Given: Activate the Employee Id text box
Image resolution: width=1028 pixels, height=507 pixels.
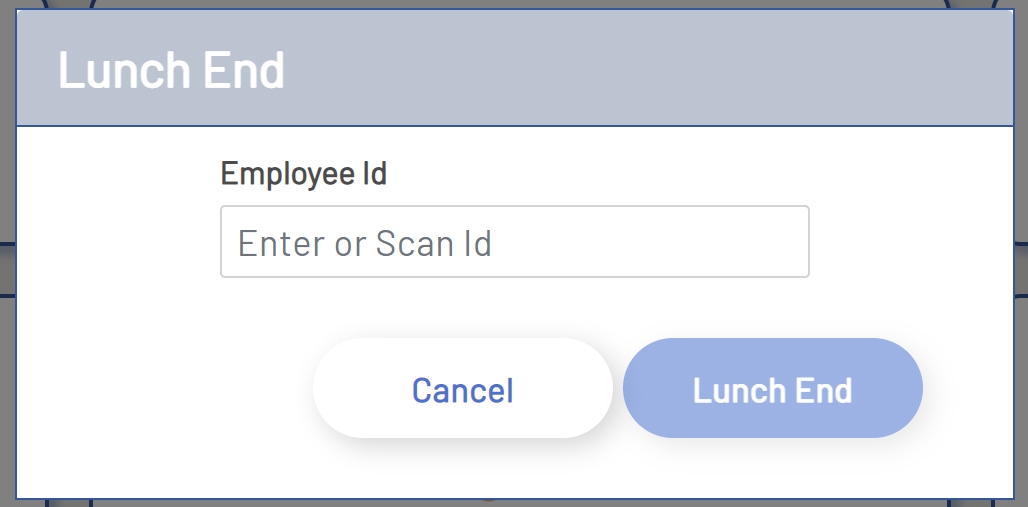Looking at the screenshot, I should 514,242.
